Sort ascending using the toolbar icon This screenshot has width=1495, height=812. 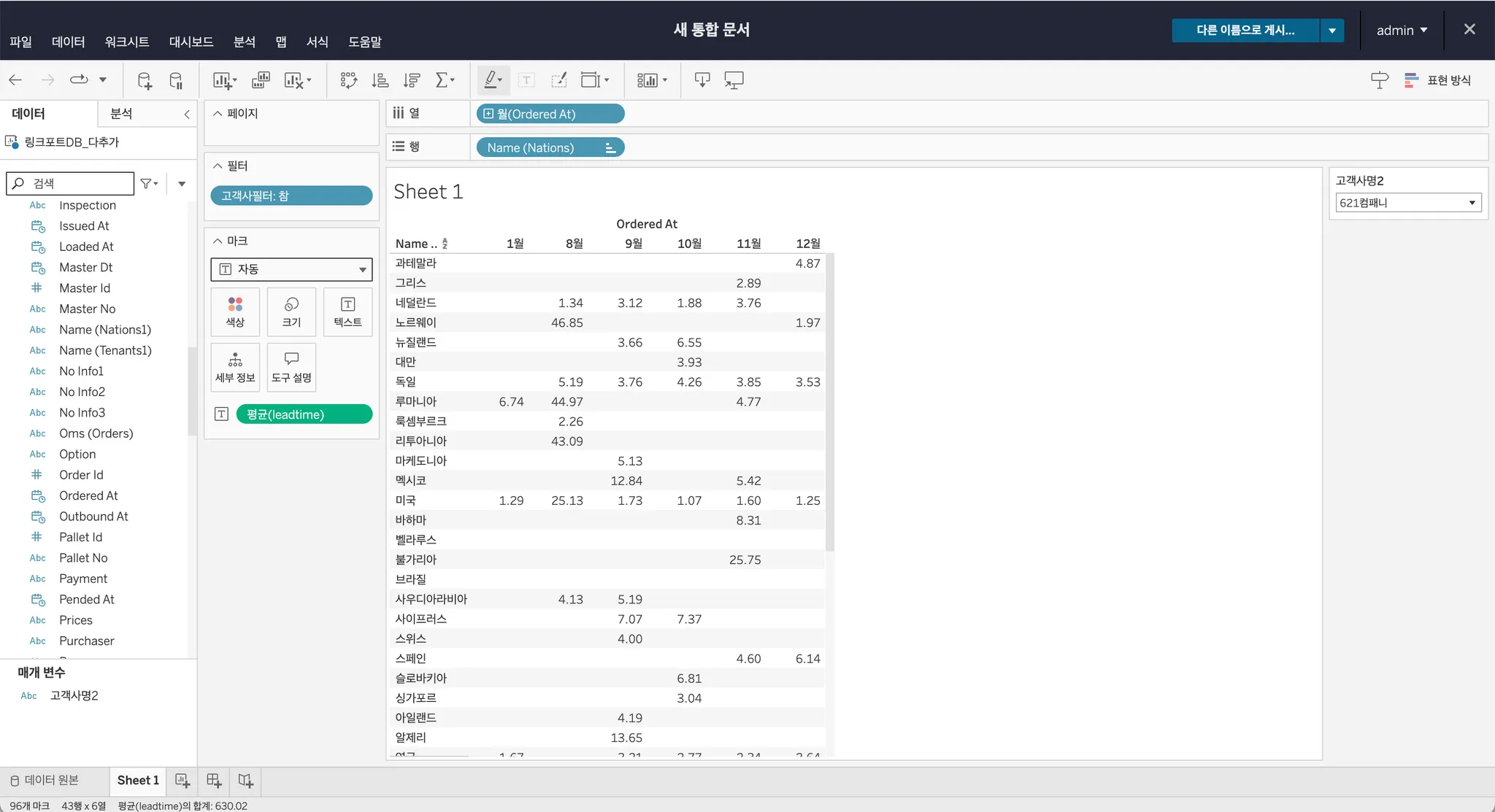(x=380, y=80)
